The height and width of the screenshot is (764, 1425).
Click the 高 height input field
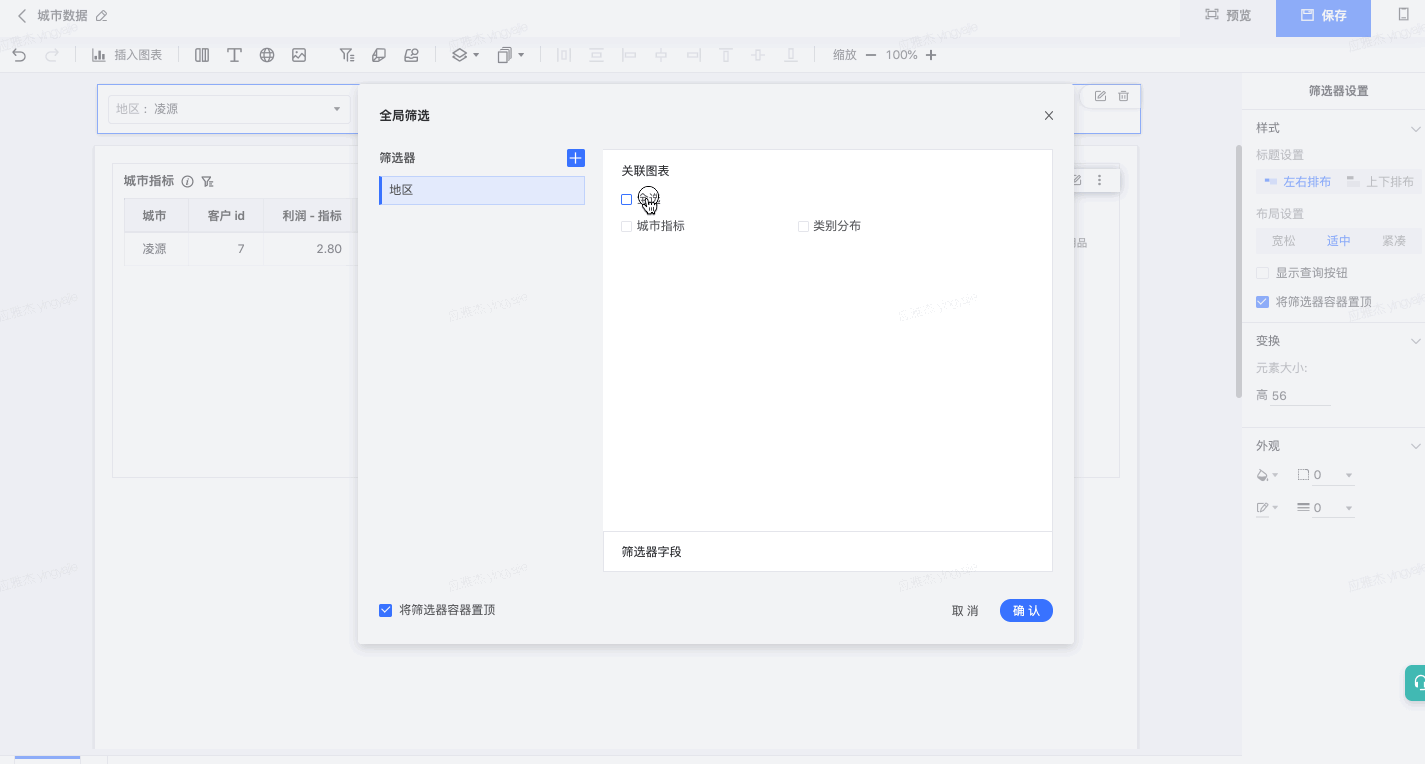[1300, 396]
